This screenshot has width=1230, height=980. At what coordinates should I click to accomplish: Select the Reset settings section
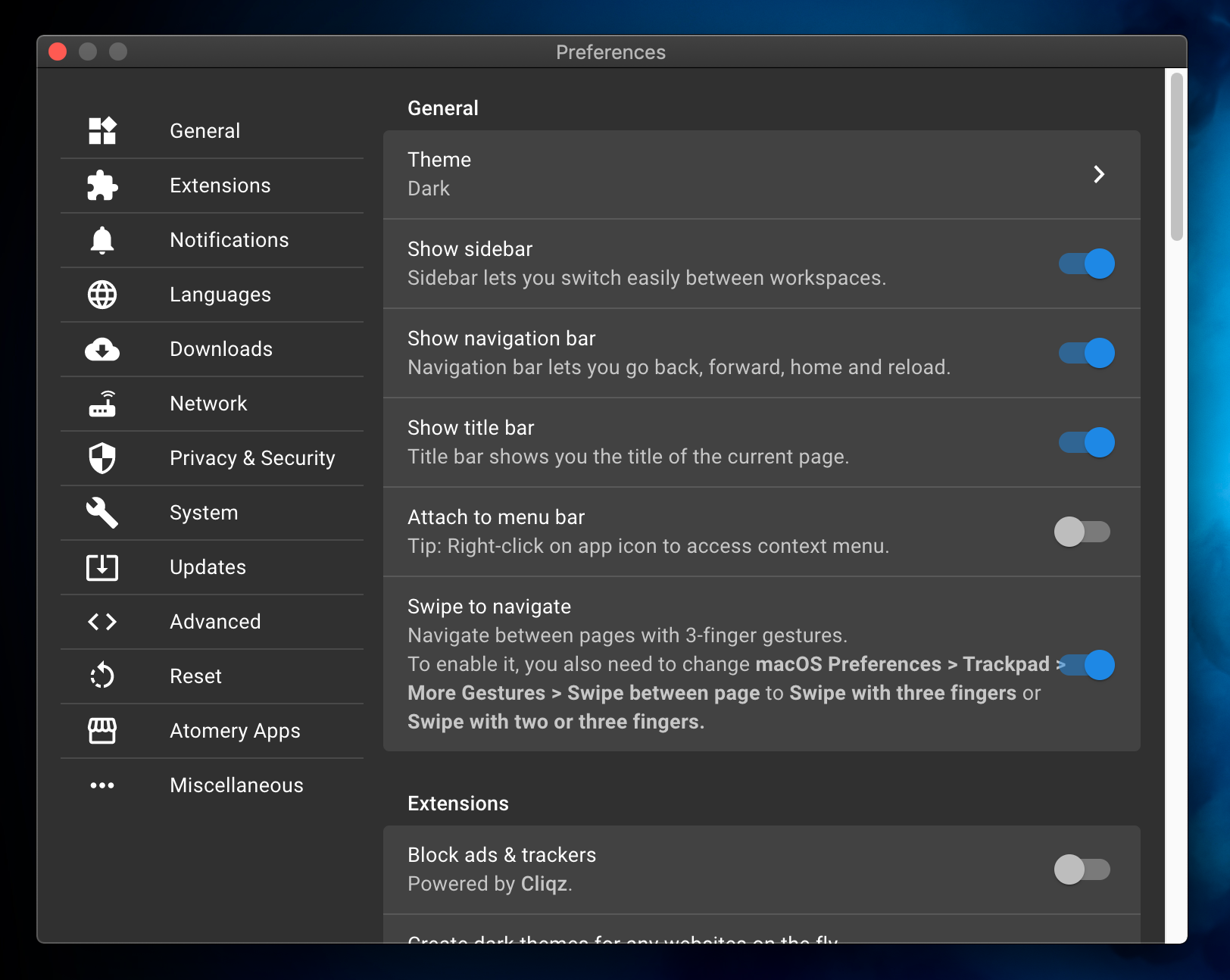pyautogui.click(x=195, y=676)
